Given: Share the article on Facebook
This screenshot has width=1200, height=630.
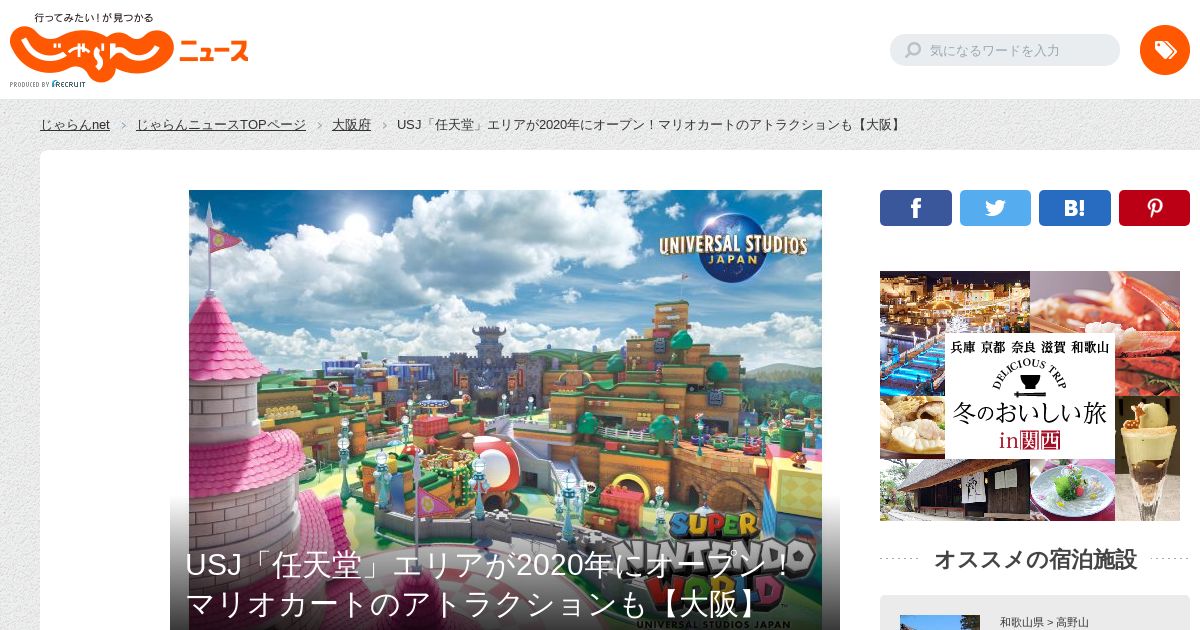Looking at the screenshot, I should tap(916, 208).
